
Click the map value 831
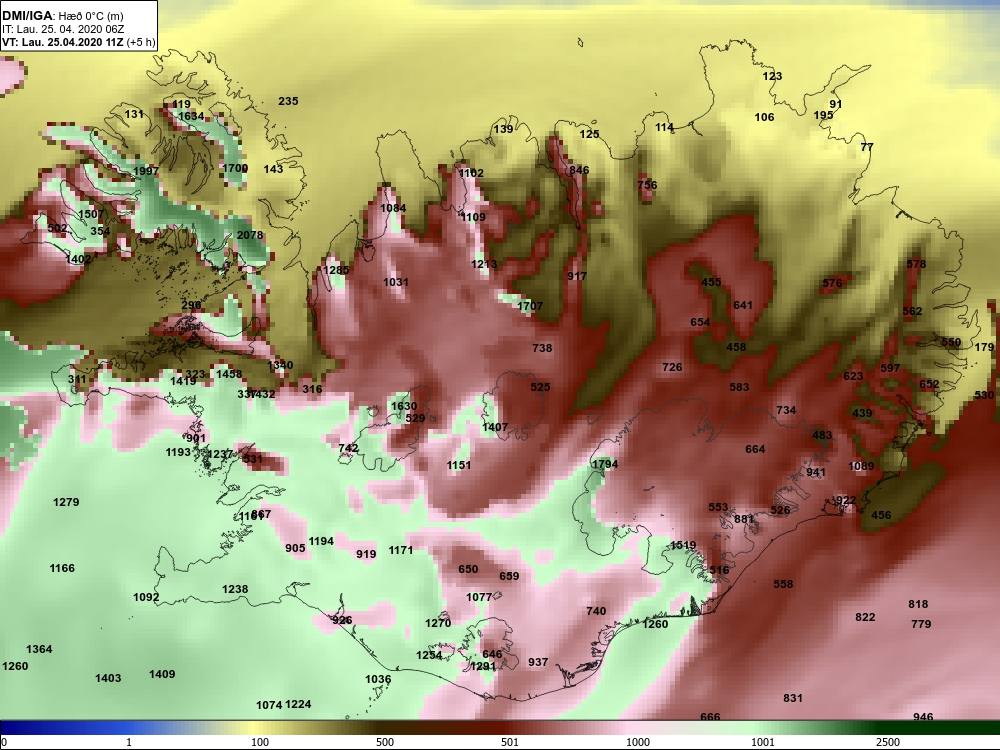point(793,698)
